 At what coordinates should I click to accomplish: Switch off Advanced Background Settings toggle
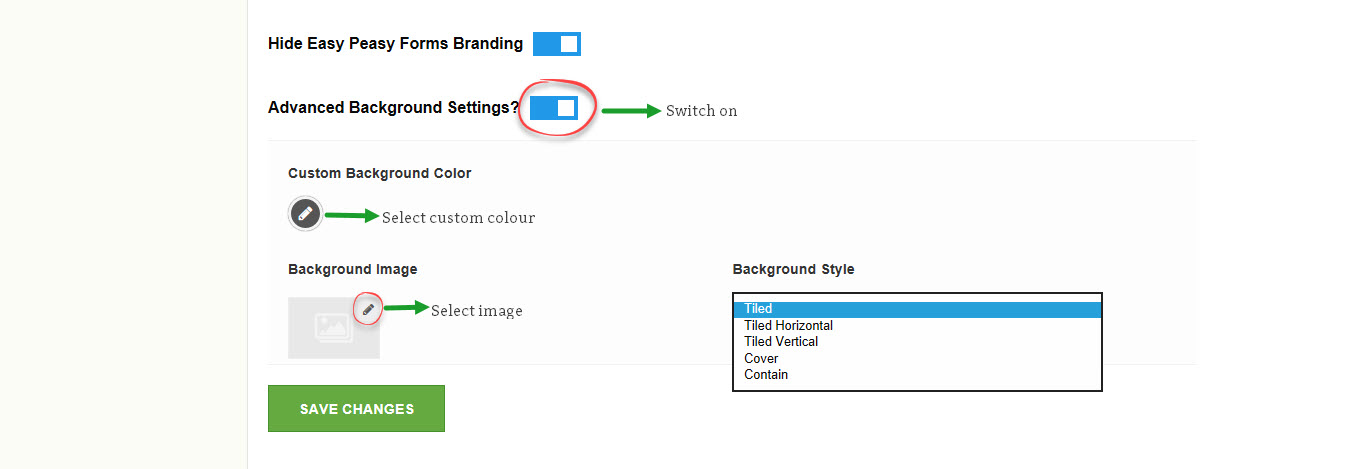[x=553, y=108]
